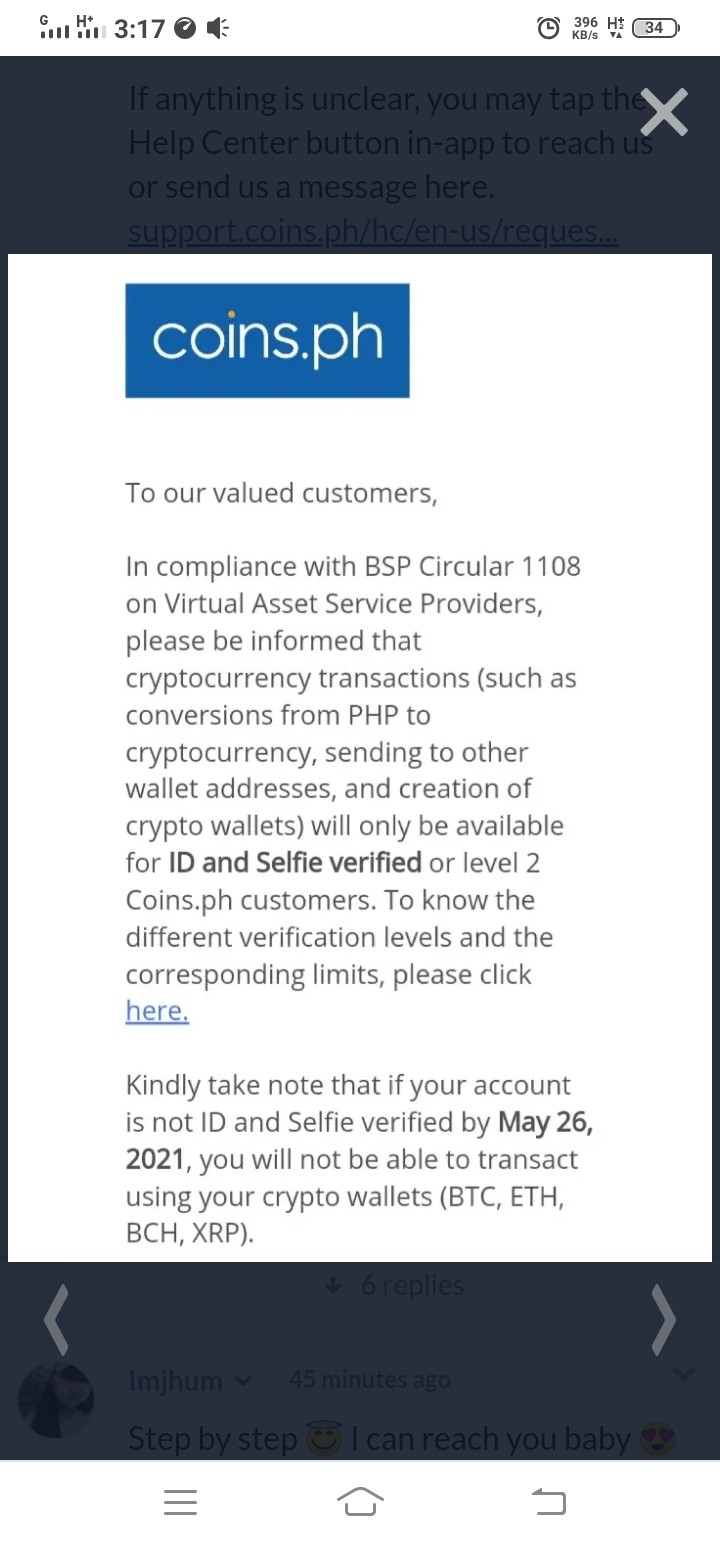720x1544 pixels.
Task: Open the support.coins.ph help request link
Action: (x=373, y=232)
